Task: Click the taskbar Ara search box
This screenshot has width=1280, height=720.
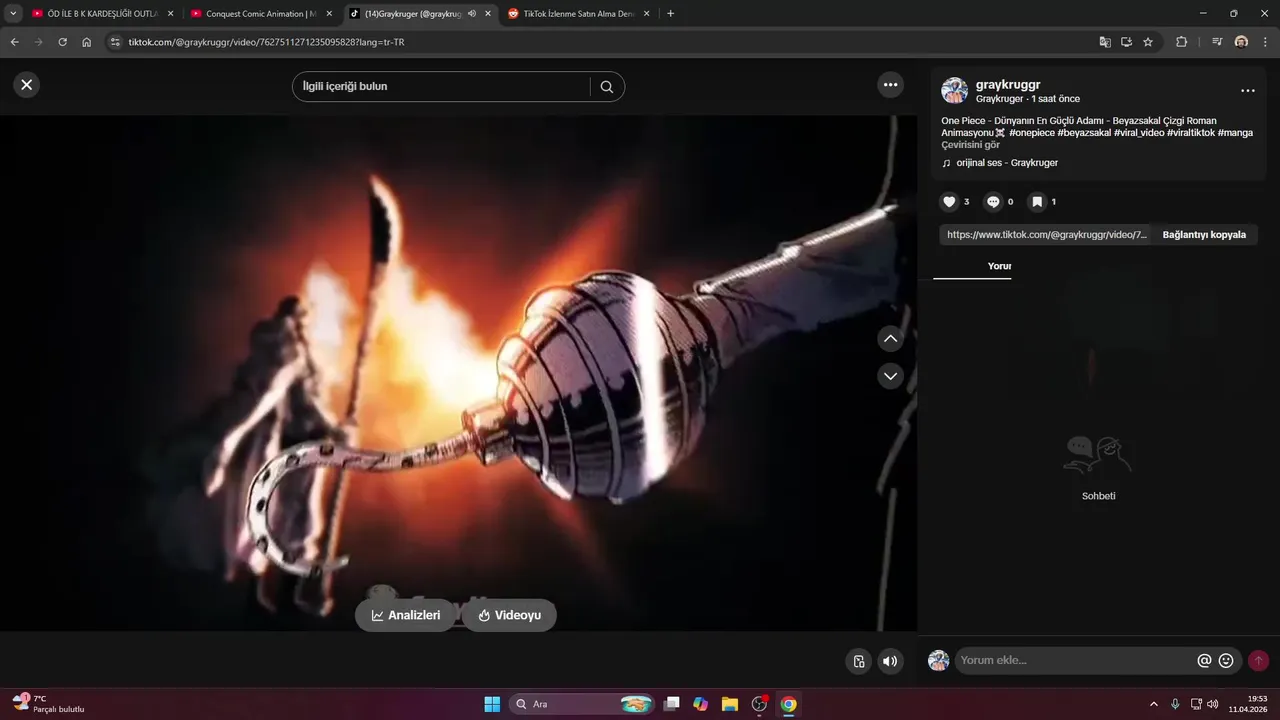Action: (583, 704)
